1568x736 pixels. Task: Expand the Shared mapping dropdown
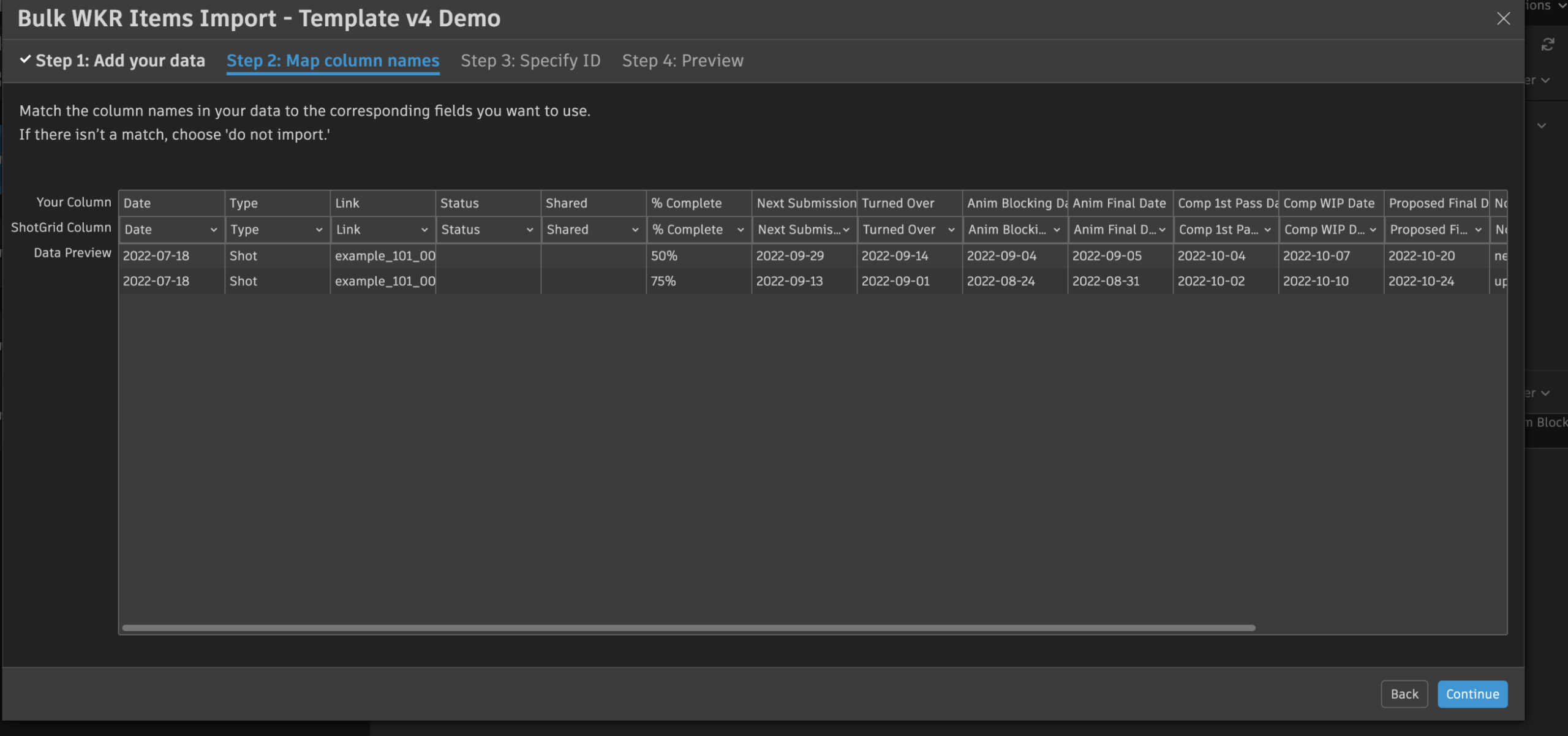[593, 230]
